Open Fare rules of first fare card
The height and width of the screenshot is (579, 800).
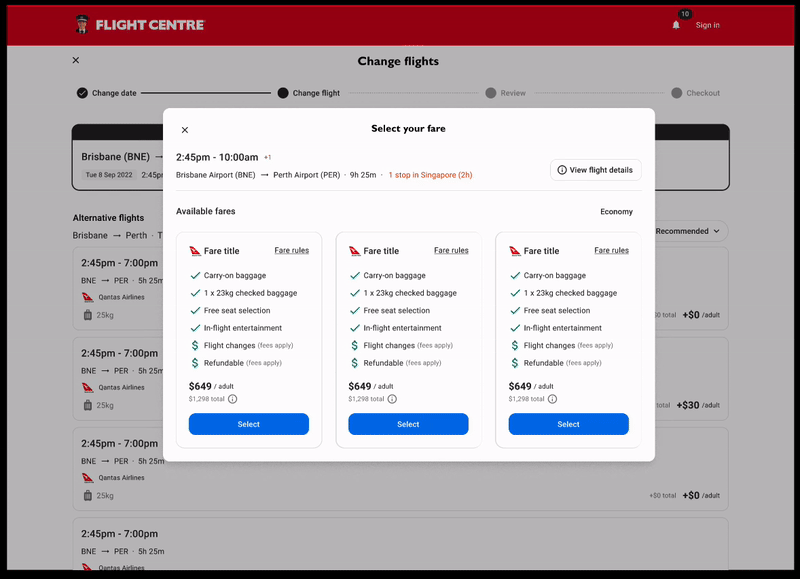click(x=291, y=250)
